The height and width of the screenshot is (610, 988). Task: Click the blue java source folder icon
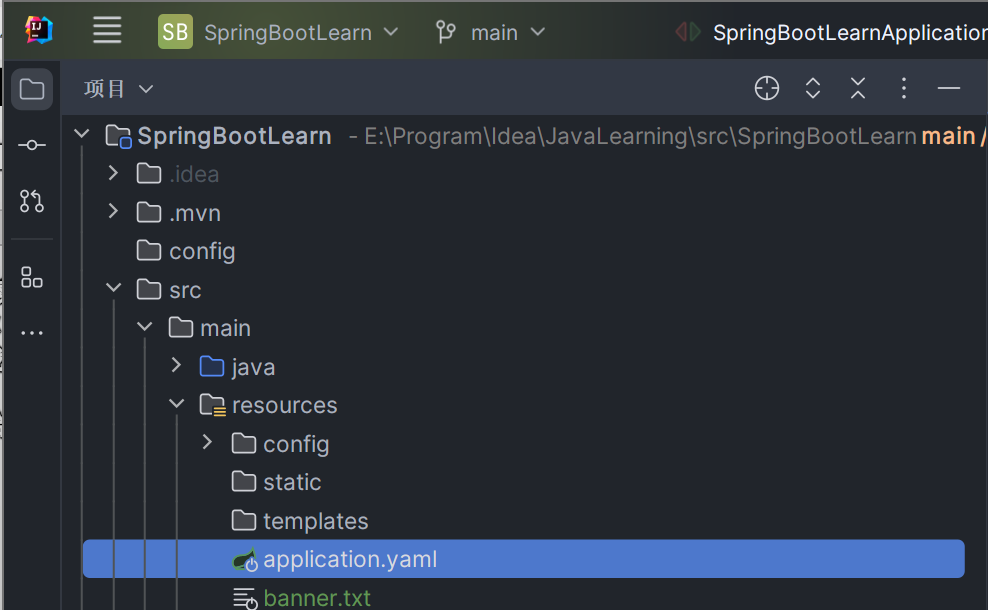(x=212, y=366)
